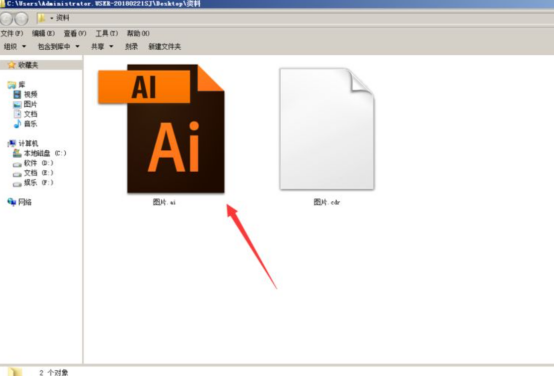This screenshot has width=554, height=377.
Task: Expand the 包含到库中 dropdown
Action: point(59,46)
